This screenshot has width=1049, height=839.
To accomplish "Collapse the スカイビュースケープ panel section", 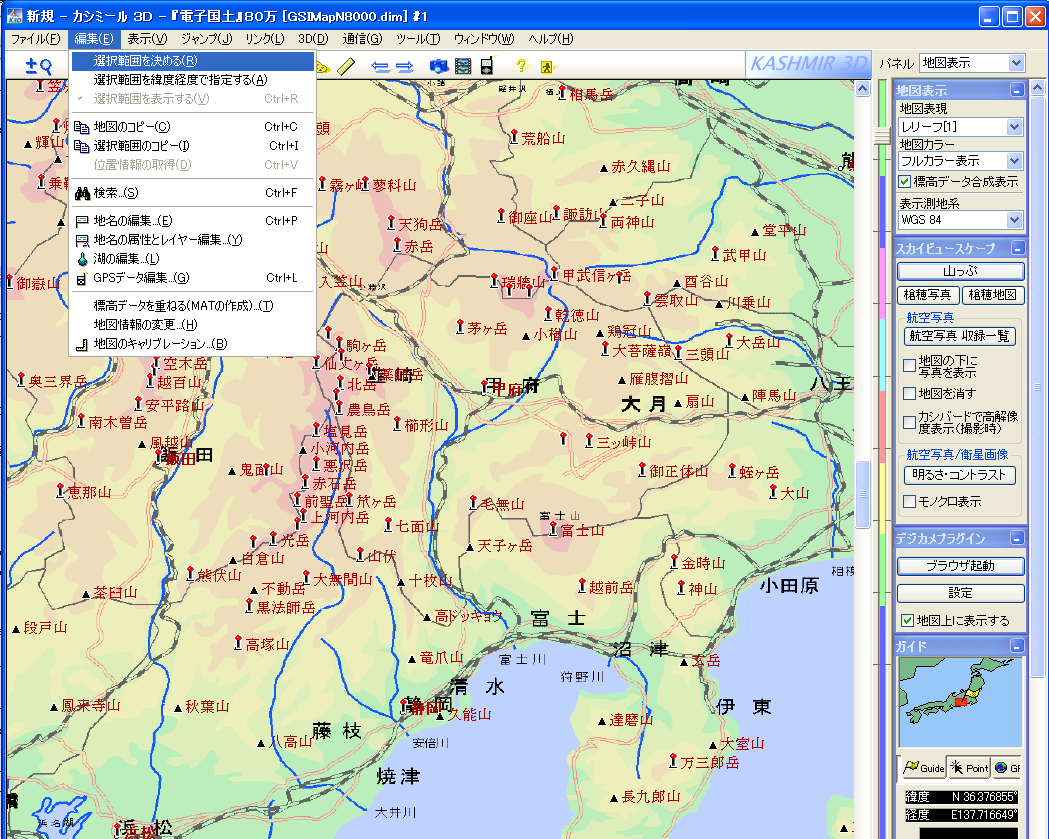I will 1017,249.
